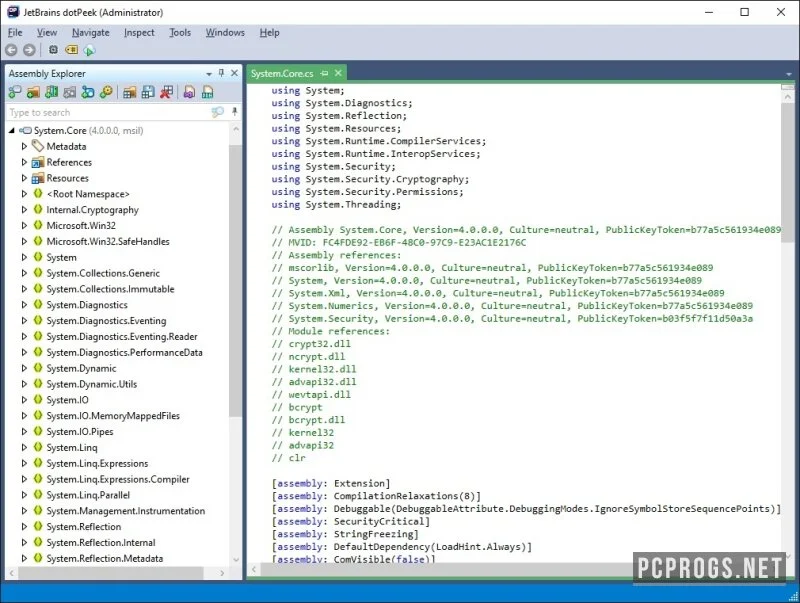
Task: Navigate back with the left arrow button
Action: (12, 50)
